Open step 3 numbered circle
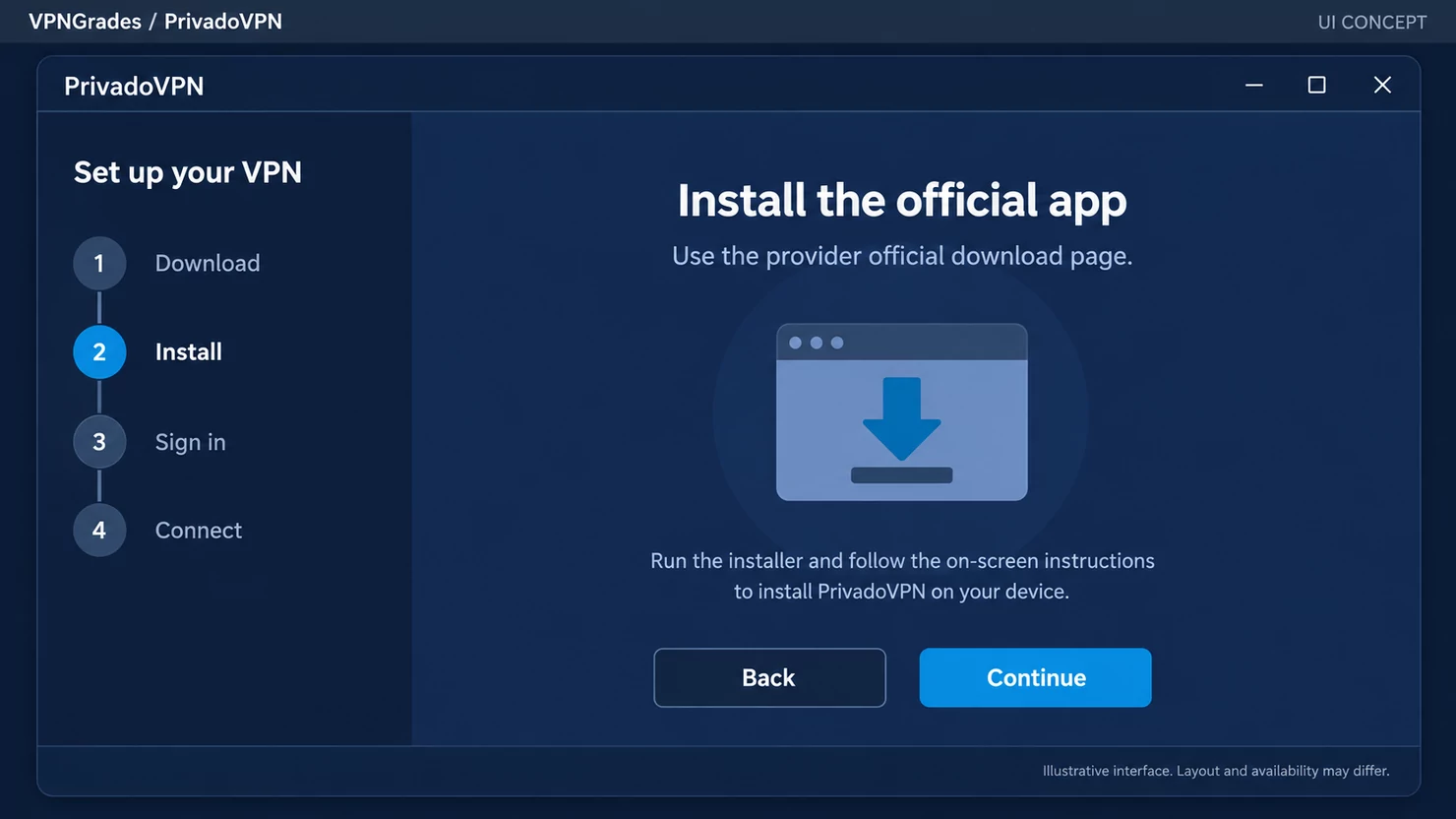 click(99, 442)
